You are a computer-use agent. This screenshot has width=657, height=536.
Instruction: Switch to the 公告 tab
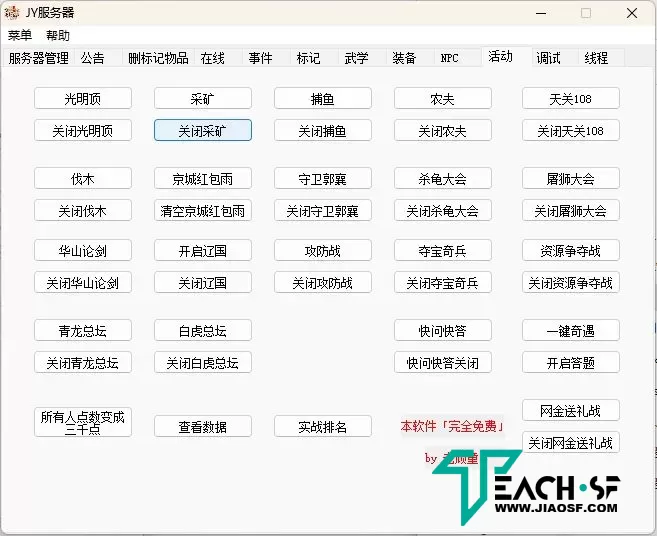[98, 58]
